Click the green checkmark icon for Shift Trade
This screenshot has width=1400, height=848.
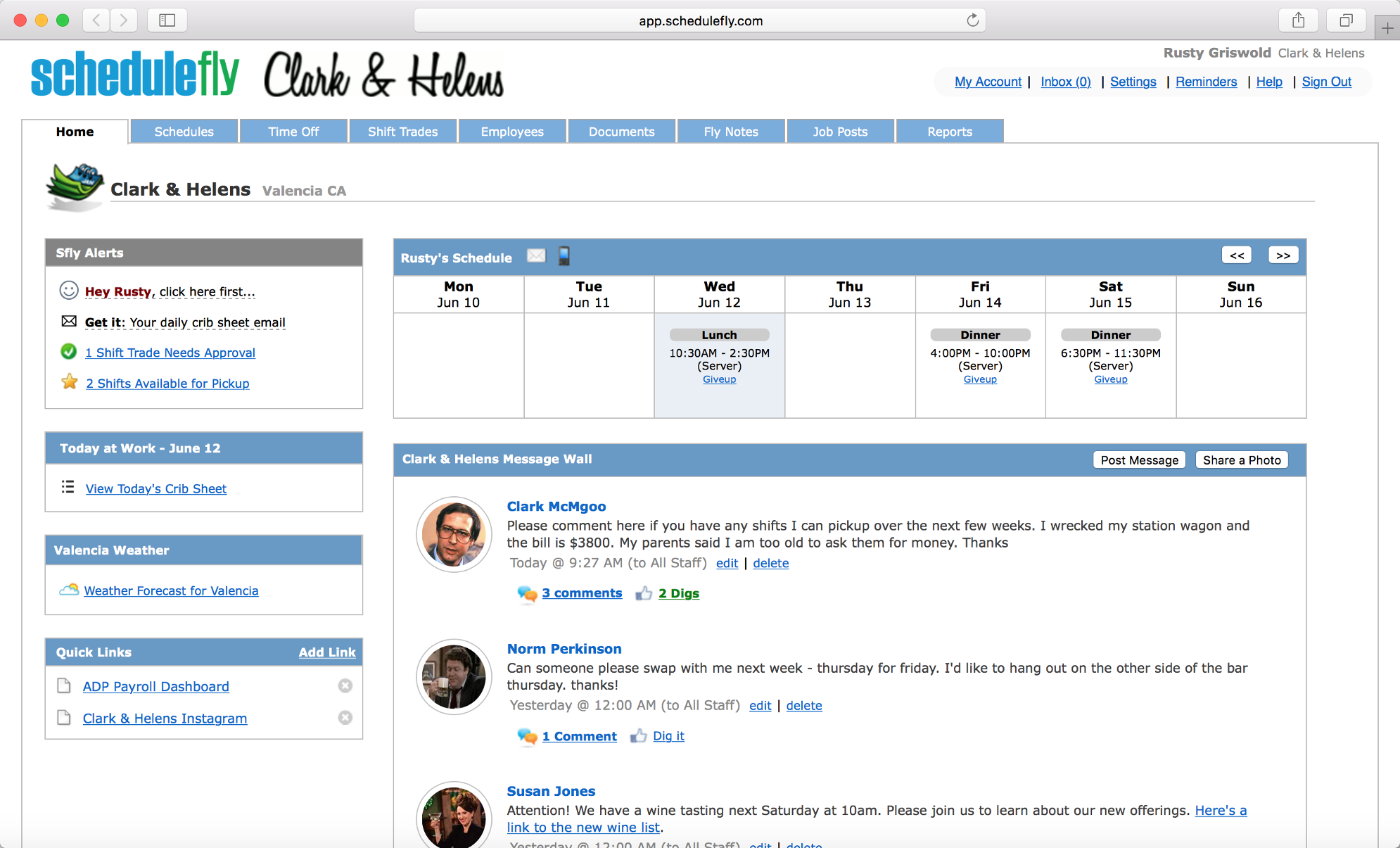coord(69,351)
